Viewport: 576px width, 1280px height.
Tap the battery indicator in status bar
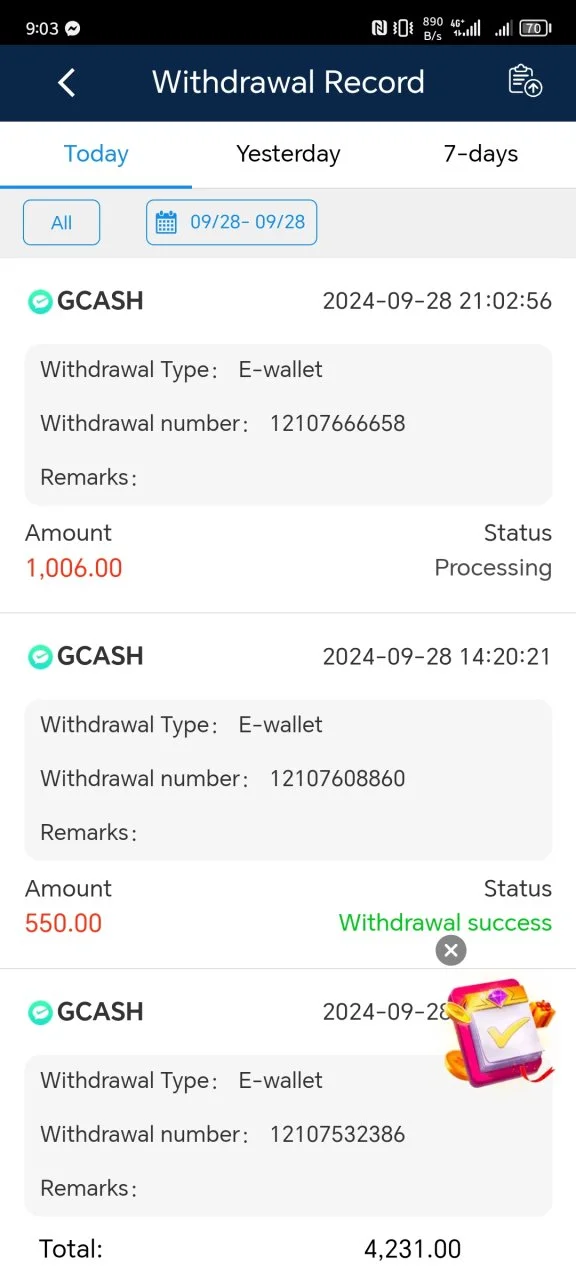click(535, 29)
